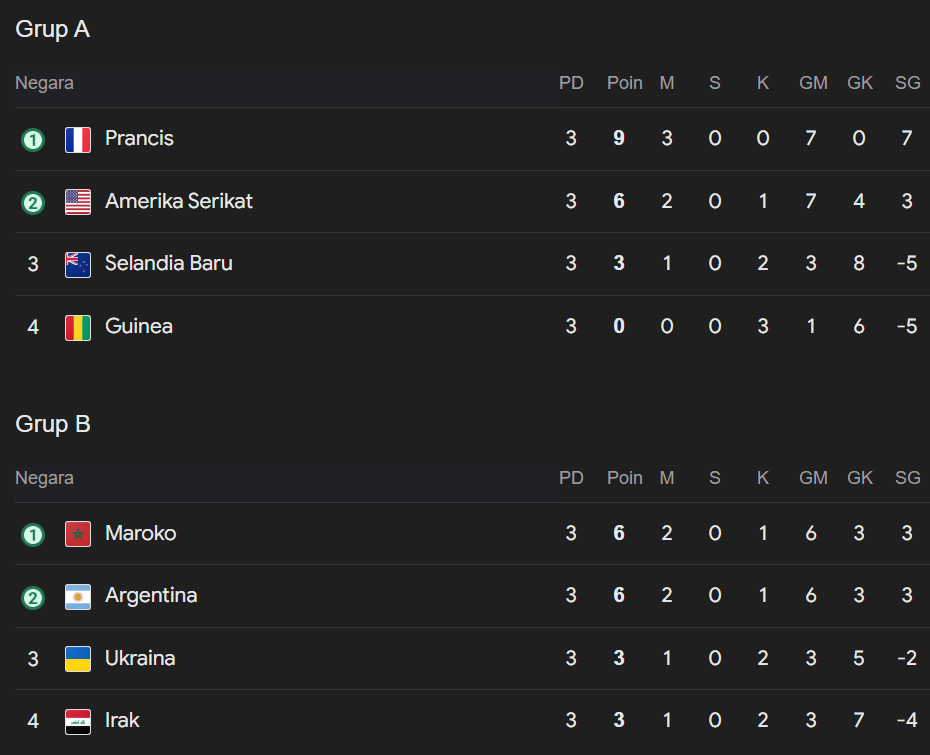The width and height of the screenshot is (930, 755).
Task: Click the New Zealand flag icon
Action: tap(78, 264)
